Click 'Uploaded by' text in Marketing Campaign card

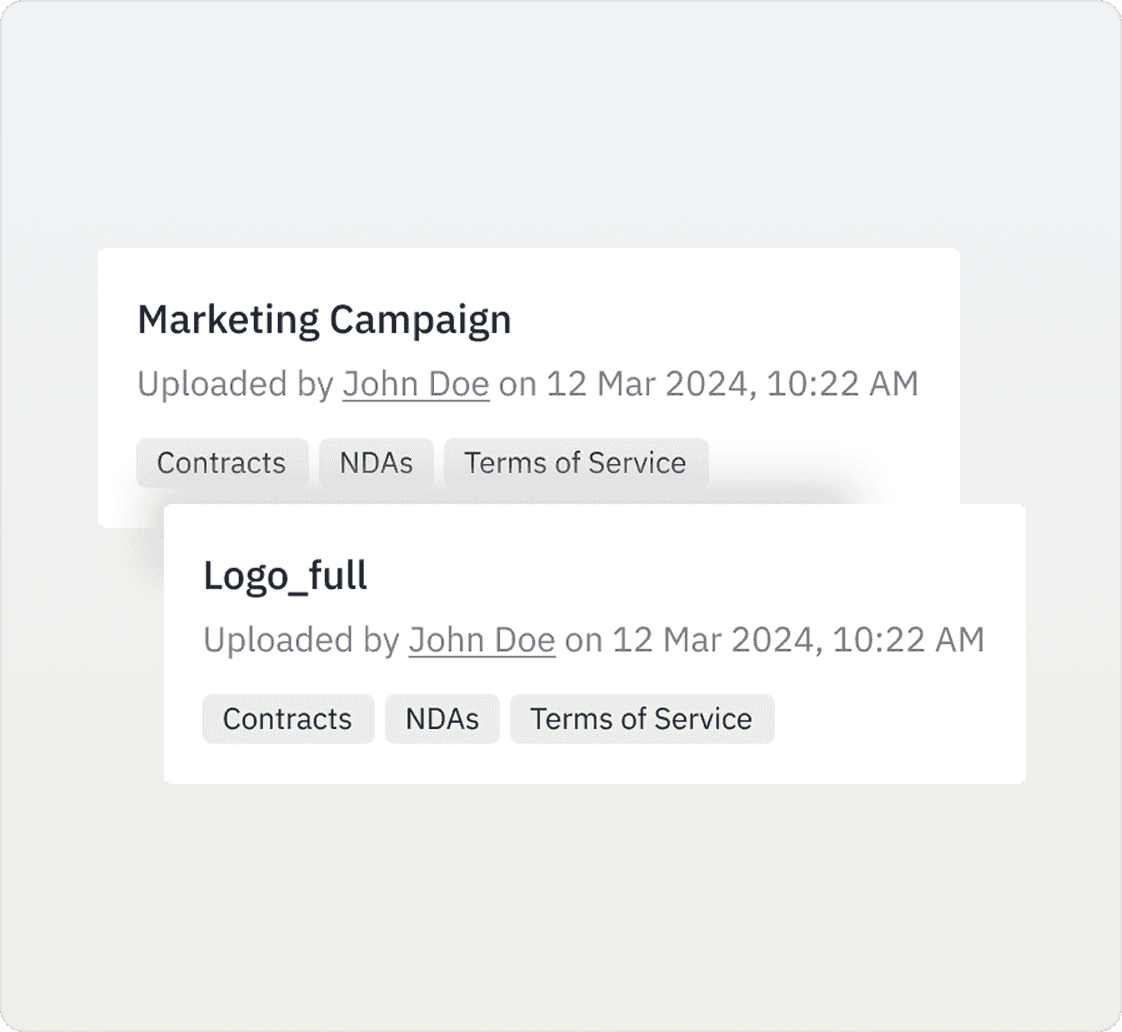click(235, 384)
